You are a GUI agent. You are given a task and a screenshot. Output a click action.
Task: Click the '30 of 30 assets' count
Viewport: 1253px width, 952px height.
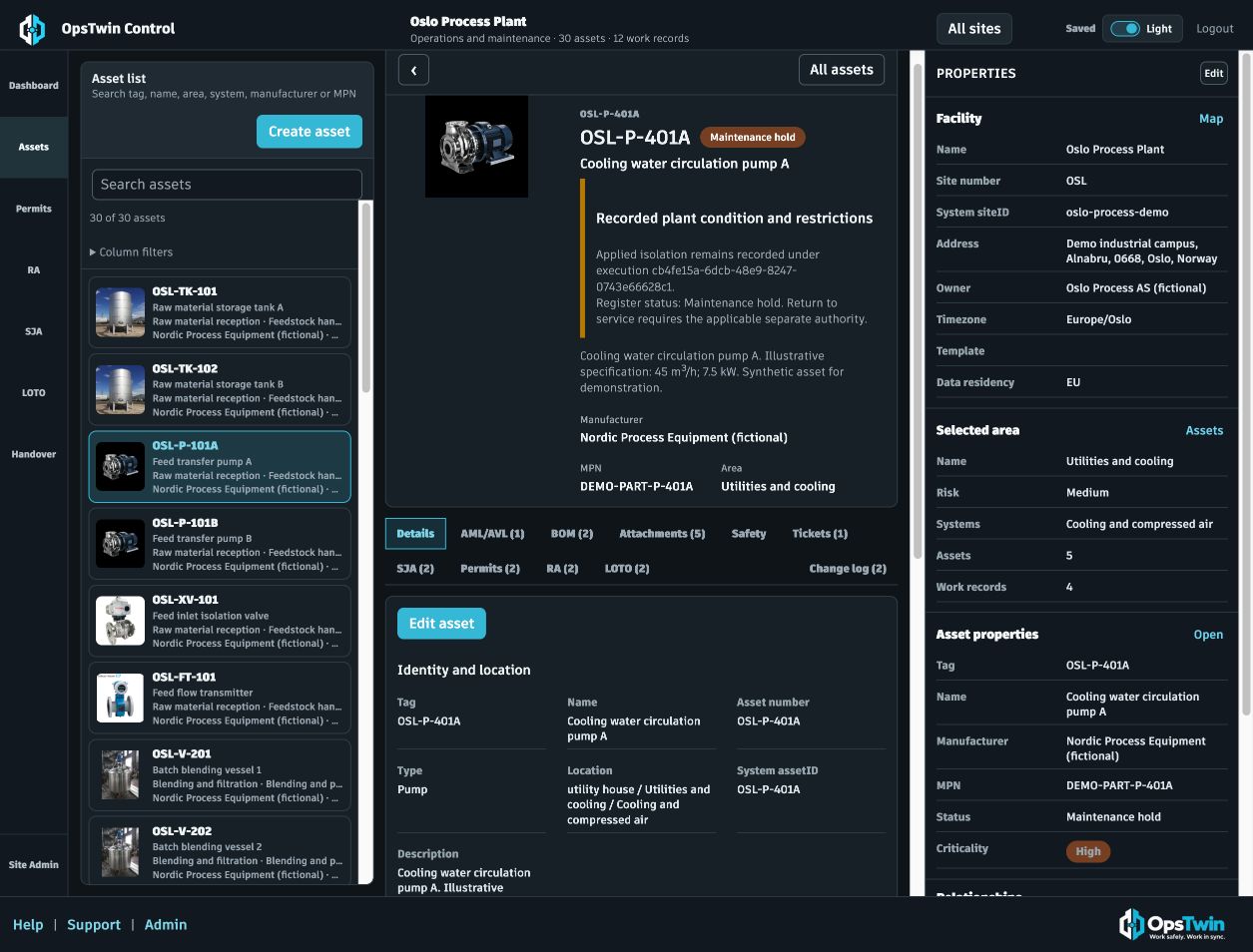(x=128, y=218)
